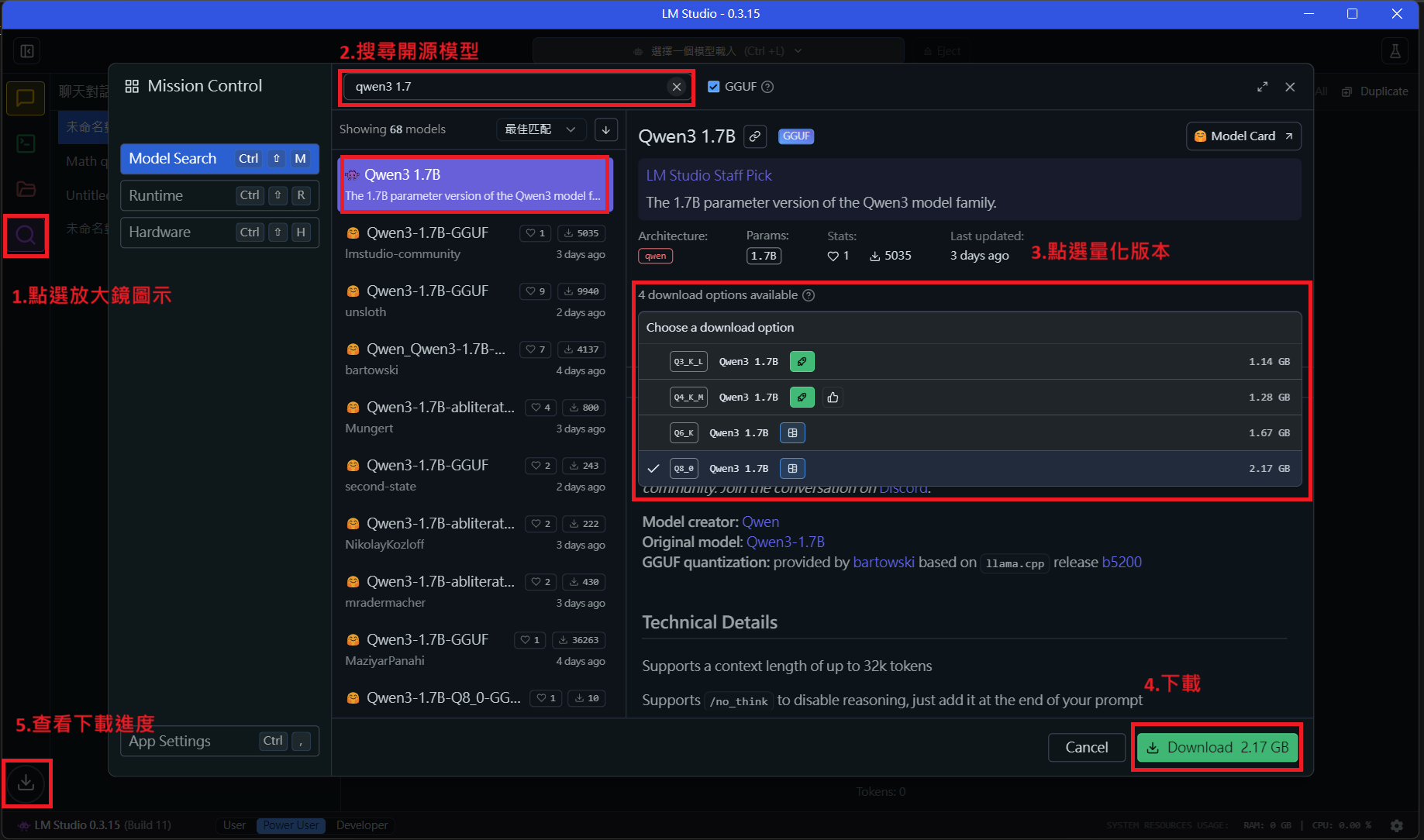Screen dimensions: 1424x840
Task: Select the Q8_0 Qwen3 1.7B download option
Action: pos(969,469)
